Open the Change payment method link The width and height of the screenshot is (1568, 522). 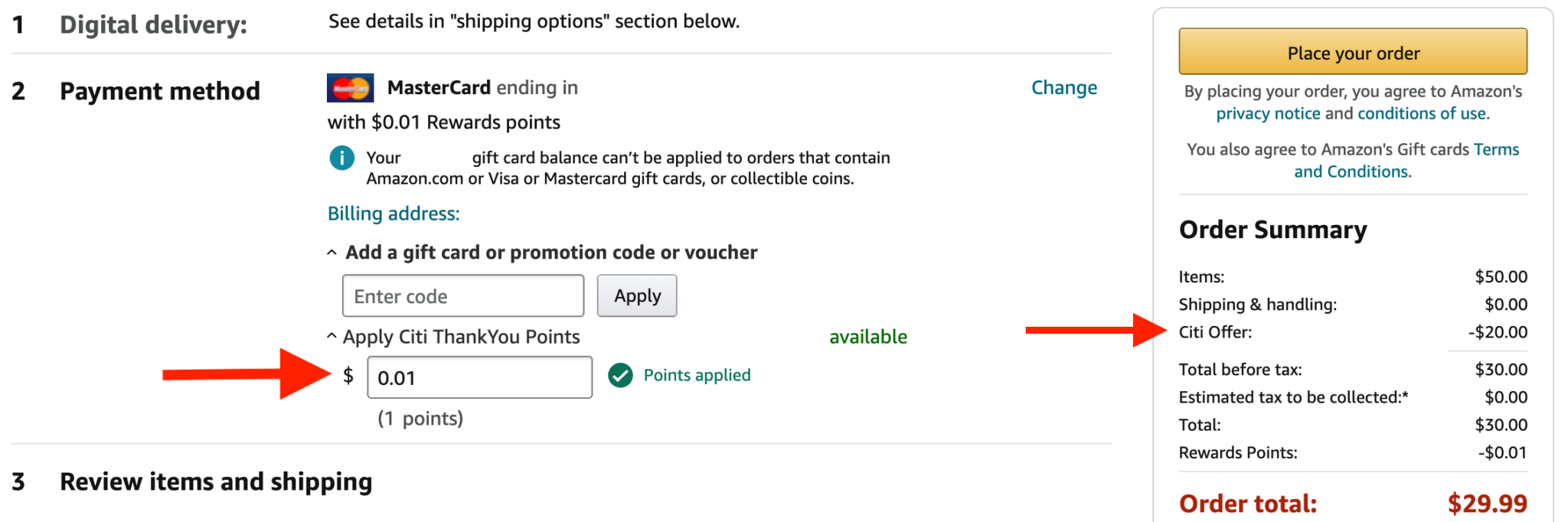pos(1064,87)
